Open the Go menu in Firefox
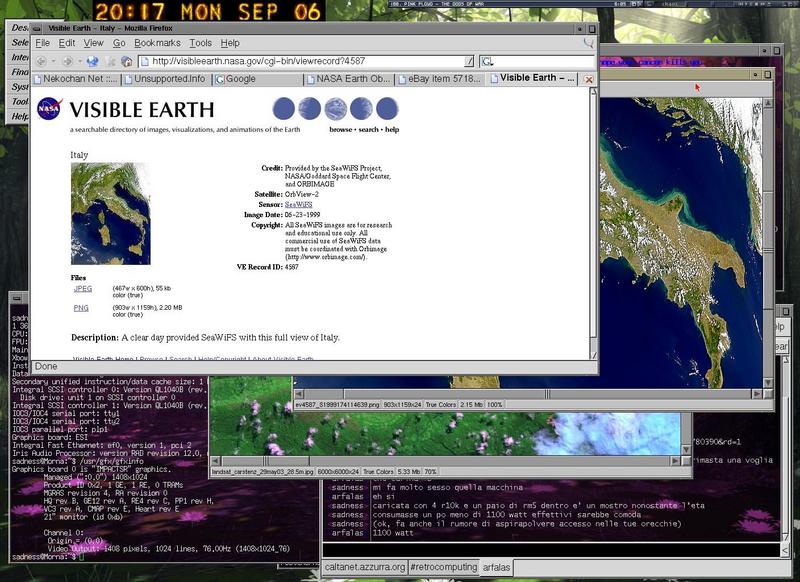 click(119, 43)
